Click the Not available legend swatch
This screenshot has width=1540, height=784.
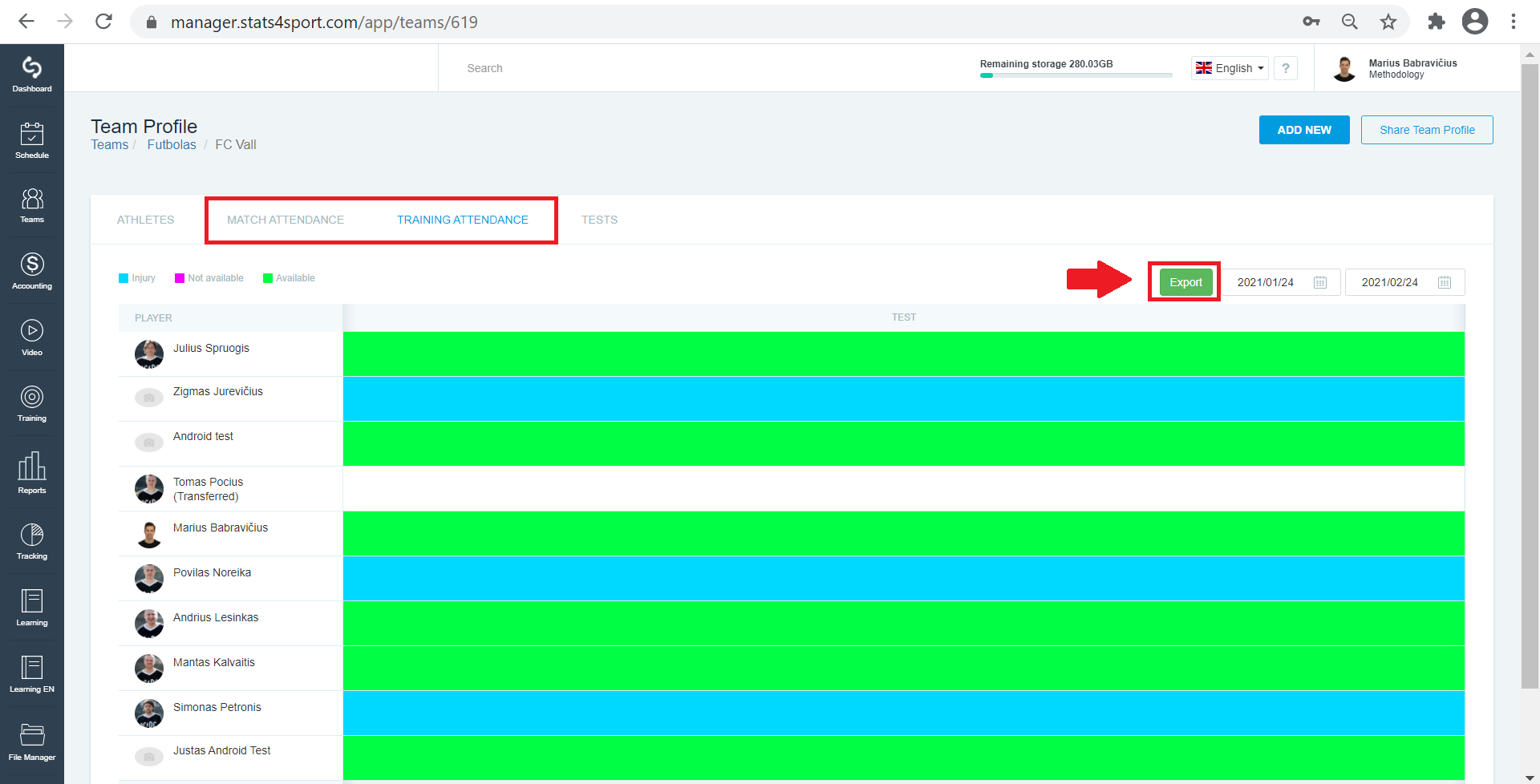(180, 278)
